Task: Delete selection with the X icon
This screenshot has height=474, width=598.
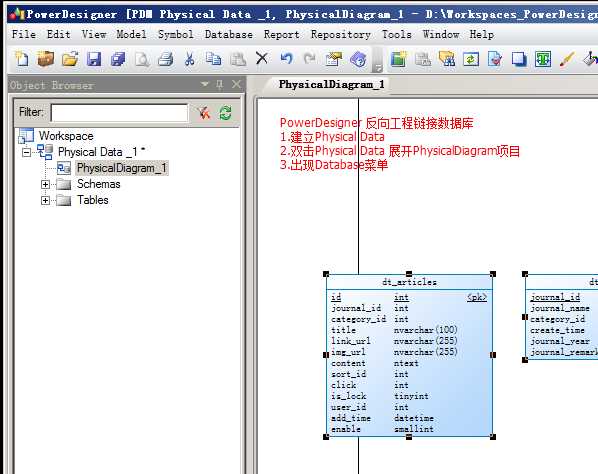Action: (x=262, y=58)
